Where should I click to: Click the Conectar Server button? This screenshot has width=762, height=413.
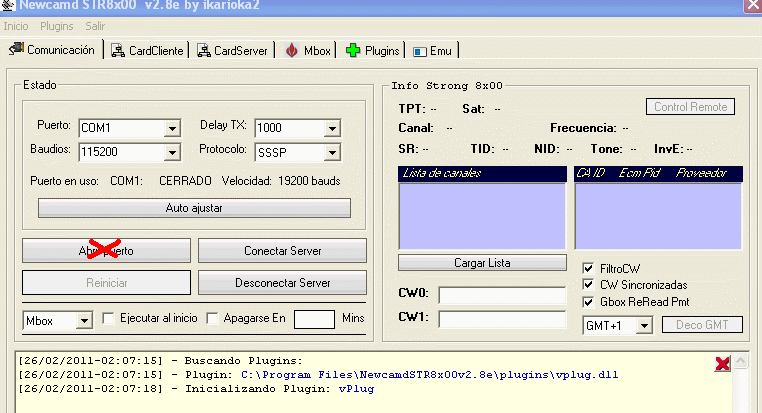click(282, 251)
